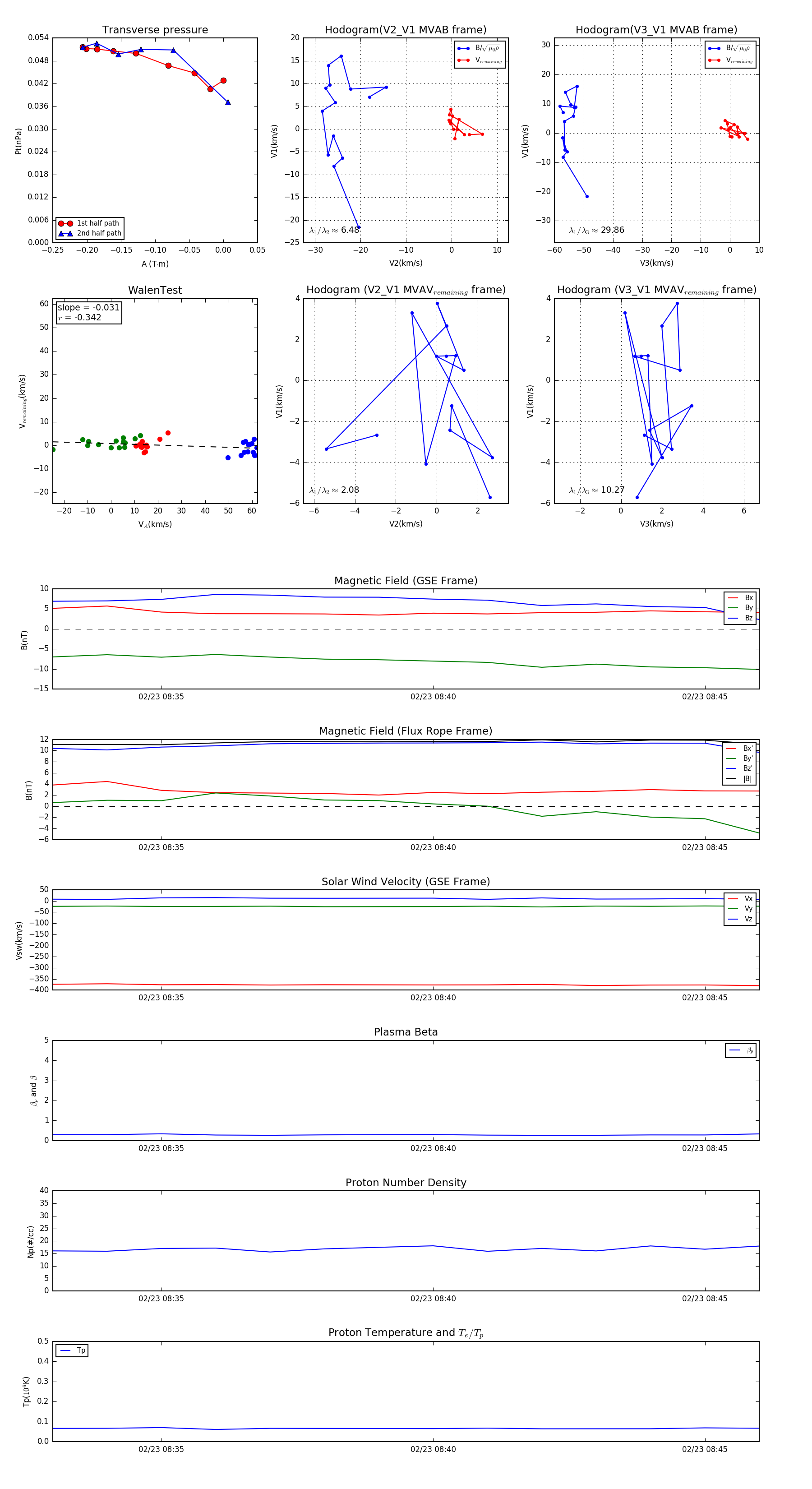Click the "02/23 08:40" tick under the GSE magnetic field plot
This screenshot has height=1489, width=812.
tap(433, 697)
